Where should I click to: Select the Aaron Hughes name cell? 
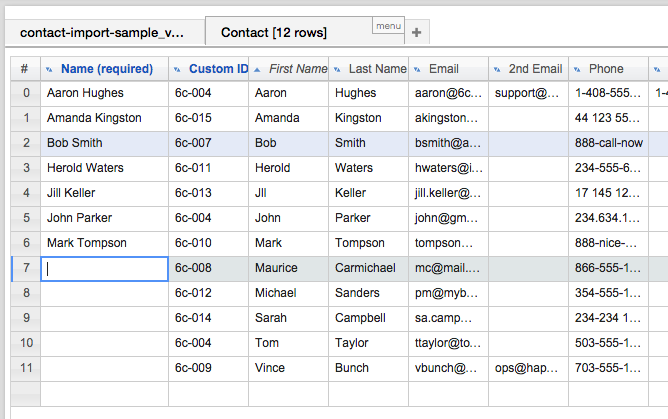tap(104, 93)
